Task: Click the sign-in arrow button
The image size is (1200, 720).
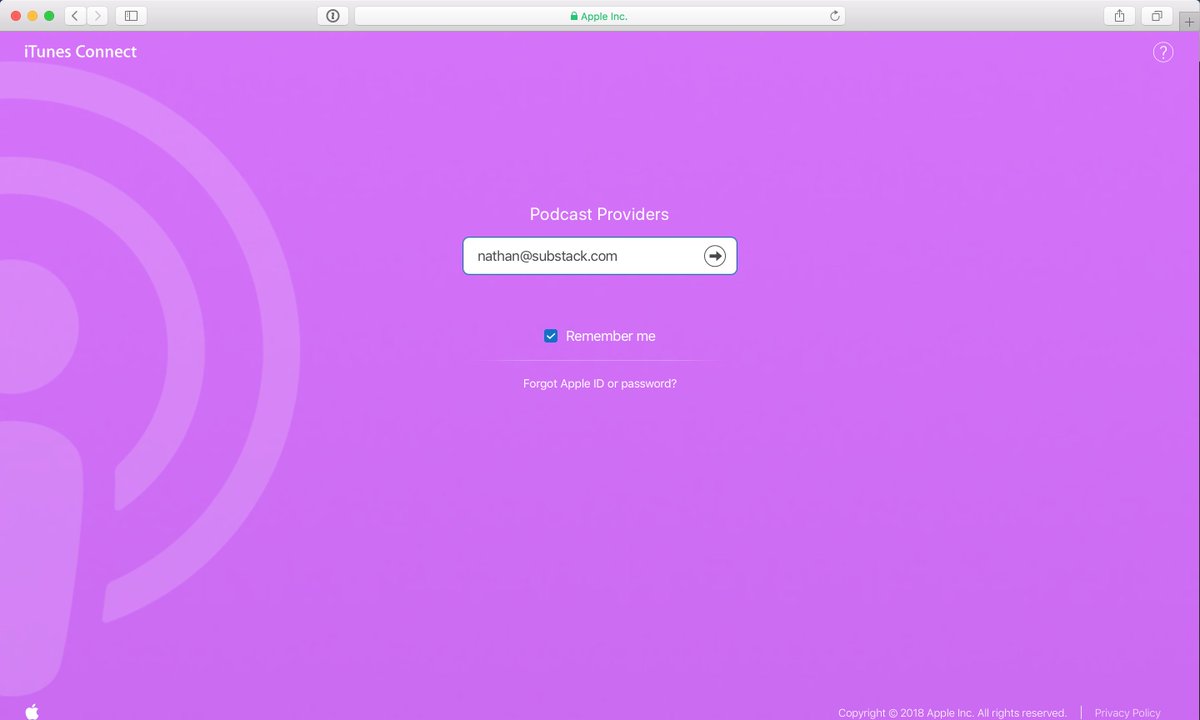Action: click(x=715, y=256)
